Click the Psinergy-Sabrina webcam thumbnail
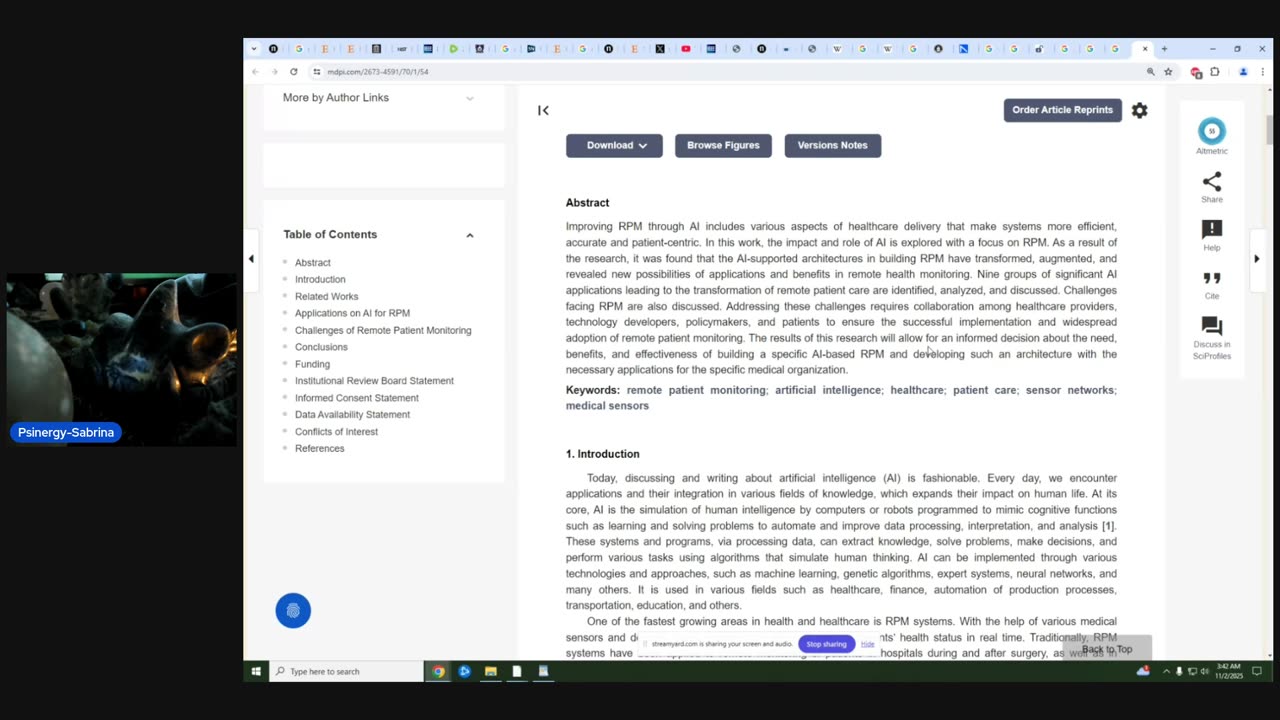This screenshot has width=1280, height=720. (x=121, y=360)
